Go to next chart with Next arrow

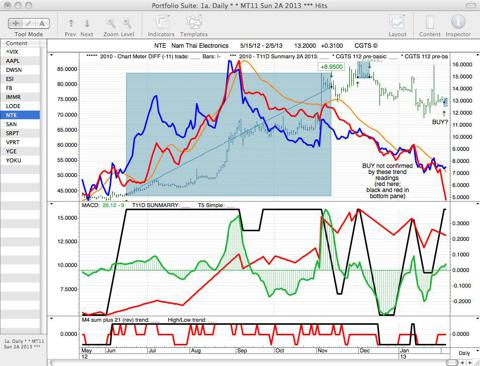pyautogui.click(x=87, y=23)
